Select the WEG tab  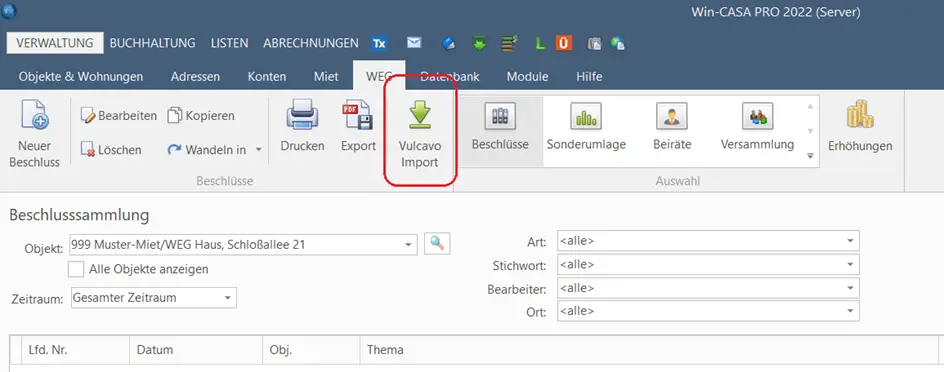(379, 76)
